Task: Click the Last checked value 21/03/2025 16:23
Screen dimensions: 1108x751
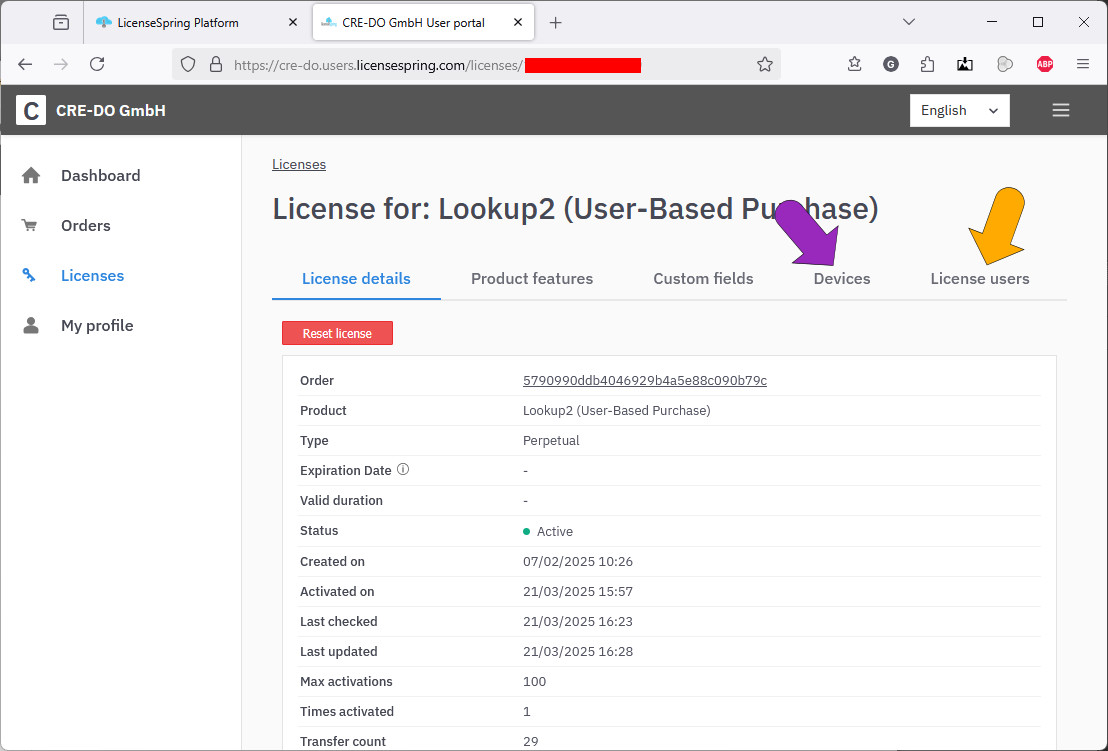Action: click(x=577, y=622)
